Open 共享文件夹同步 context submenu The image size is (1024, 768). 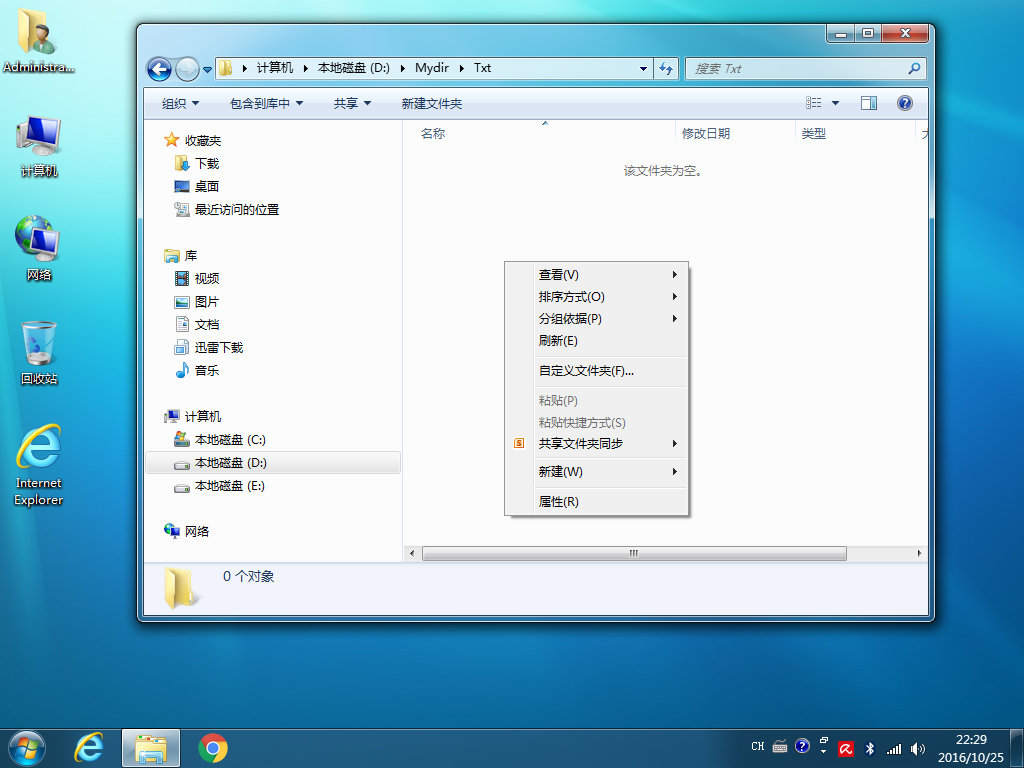[x=596, y=443]
